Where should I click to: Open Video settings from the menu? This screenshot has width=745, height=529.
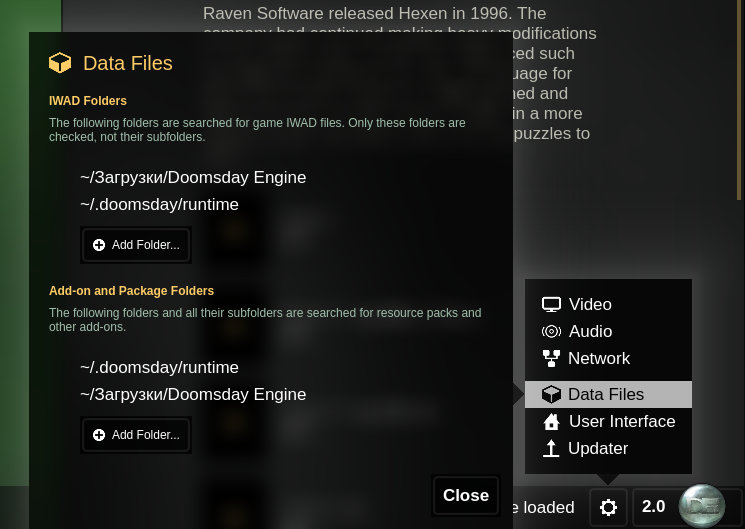(608, 304)
